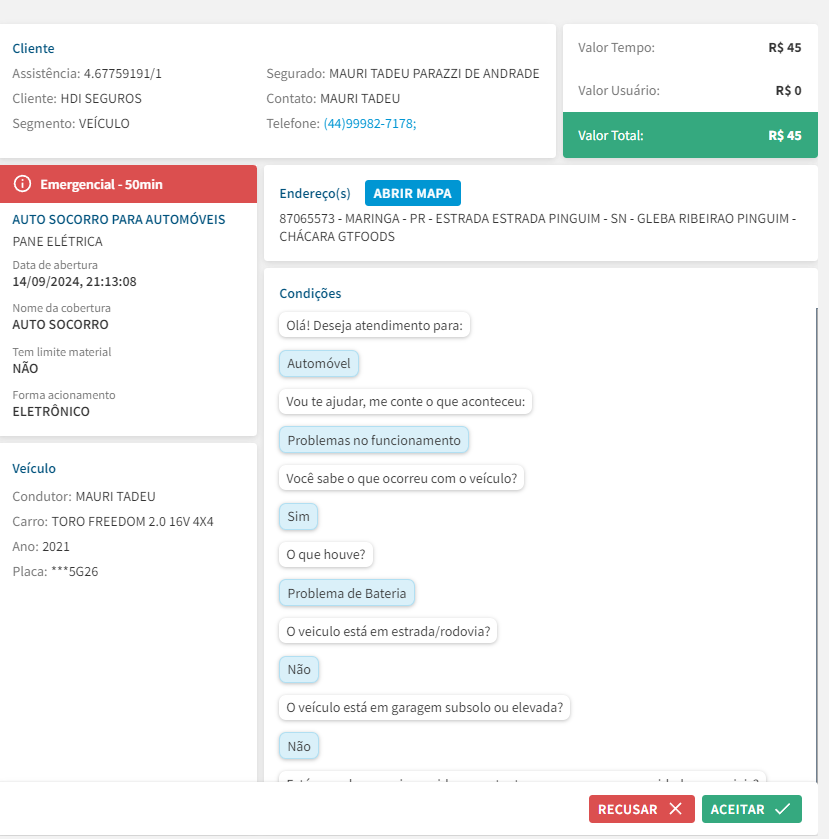Click the Veículo section header
Viewport: 829px width, 839px height.
point(34,468)
